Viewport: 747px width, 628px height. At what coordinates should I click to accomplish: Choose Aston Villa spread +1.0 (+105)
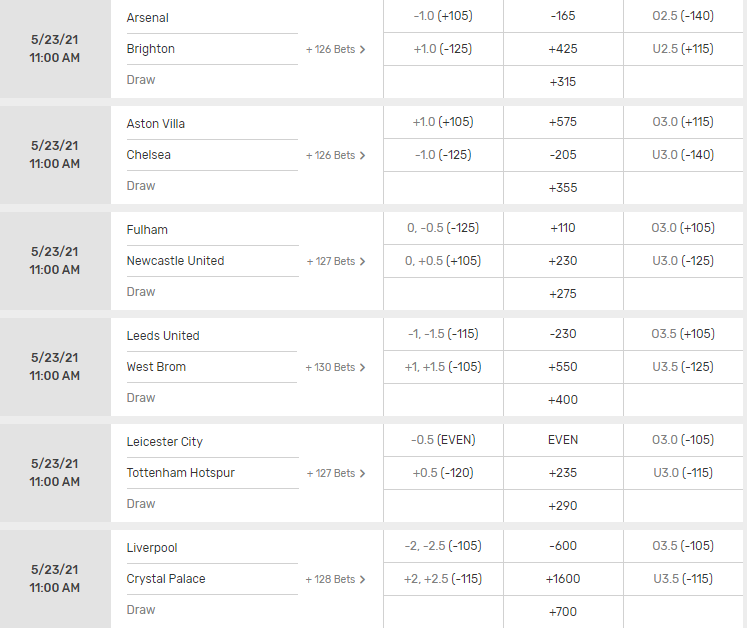(443, 122)
